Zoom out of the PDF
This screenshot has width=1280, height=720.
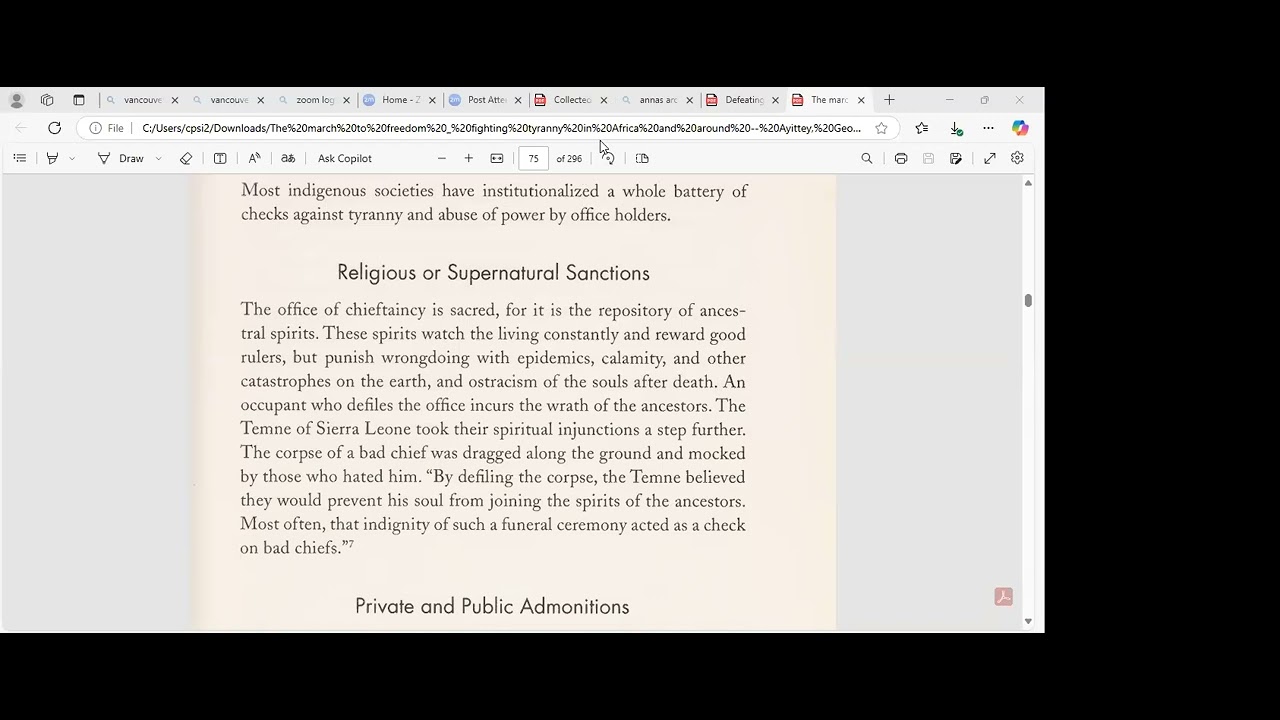point(442,158)
